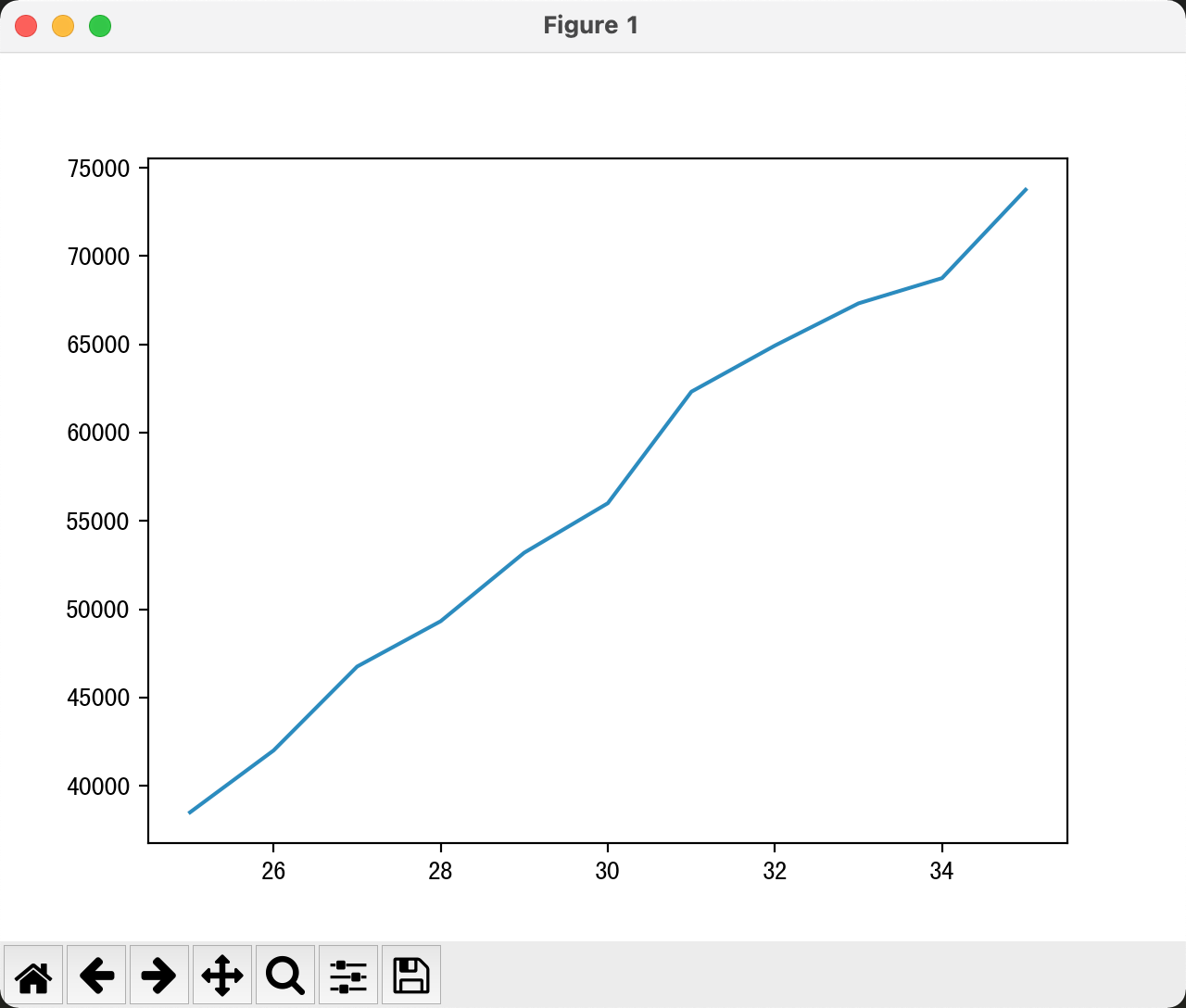Click the 40000 y-axis label
Image resolution: width=1186 pixels, height=1008 pixels.
pos(99,787)
